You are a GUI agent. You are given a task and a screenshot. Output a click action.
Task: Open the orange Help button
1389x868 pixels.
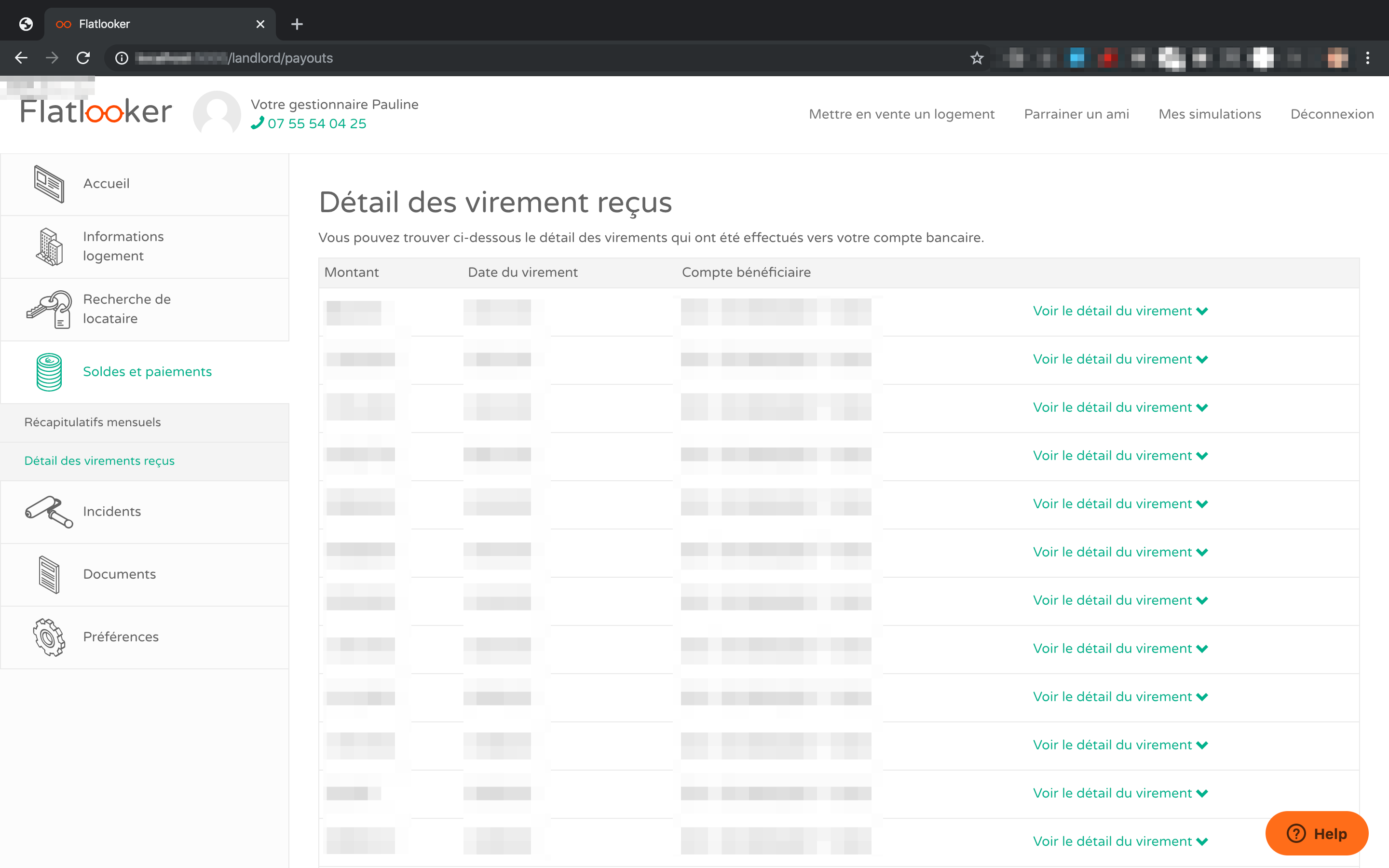pyautogui.click(x=1316, y=834)
